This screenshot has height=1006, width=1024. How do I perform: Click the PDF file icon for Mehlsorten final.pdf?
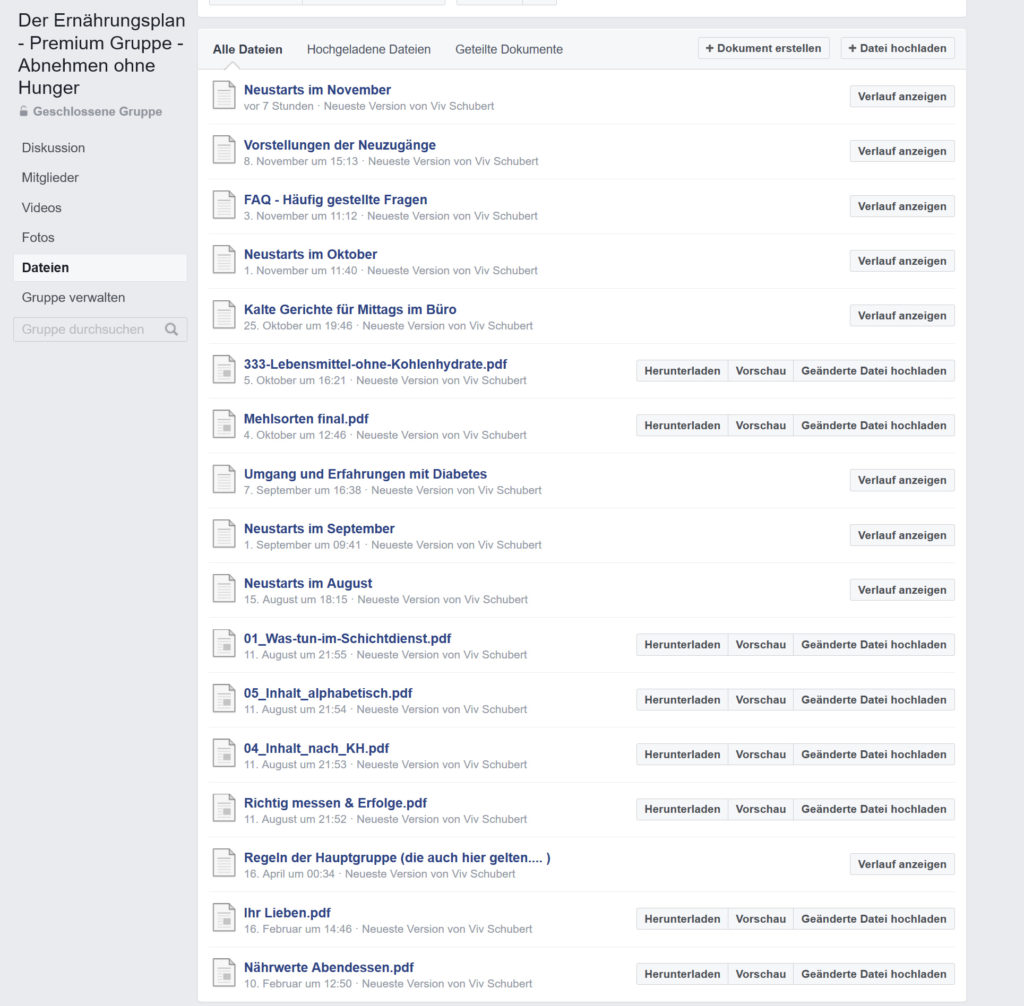224,425
